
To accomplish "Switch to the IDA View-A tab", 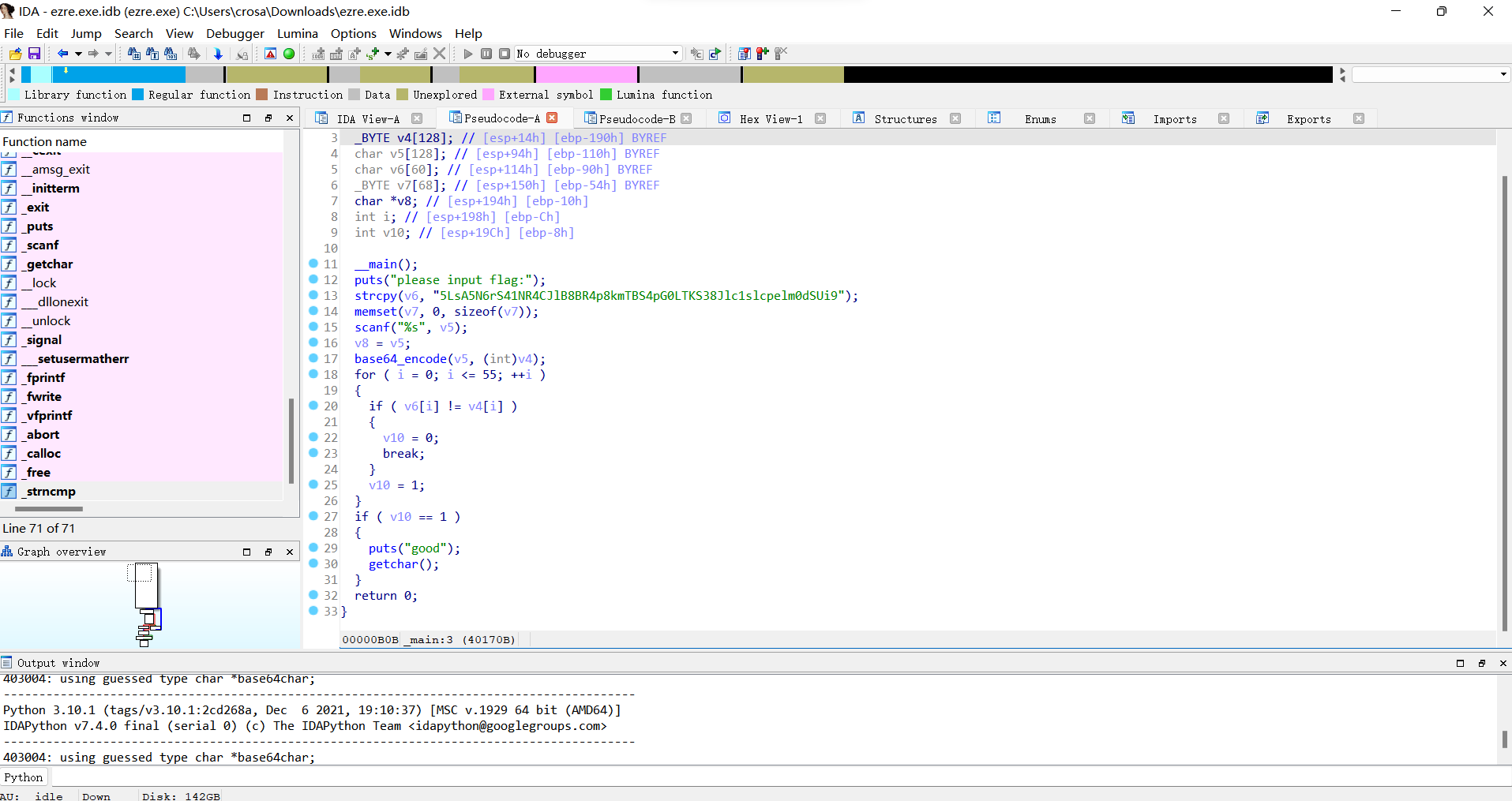I will tap(368, 118).
